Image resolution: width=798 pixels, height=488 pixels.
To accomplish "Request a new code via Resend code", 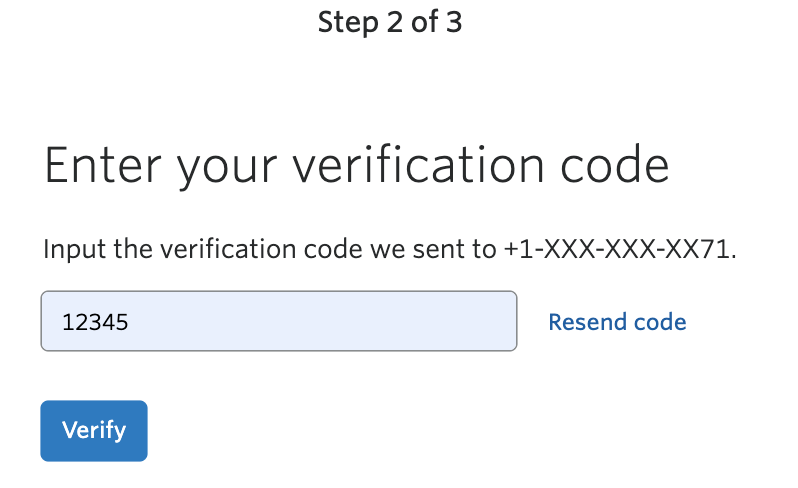I will coord(617,322).
